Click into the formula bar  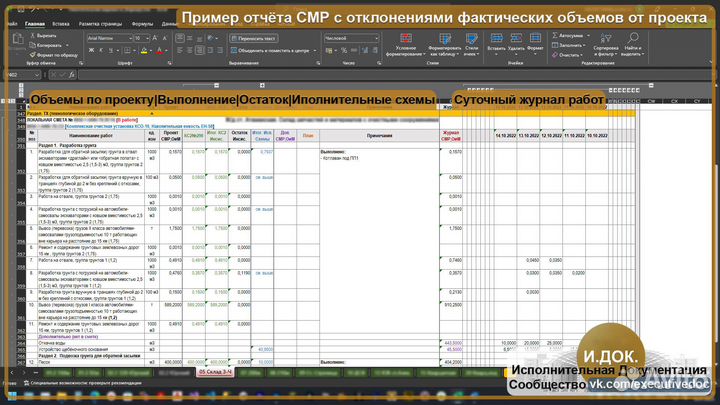coord(394,75)
